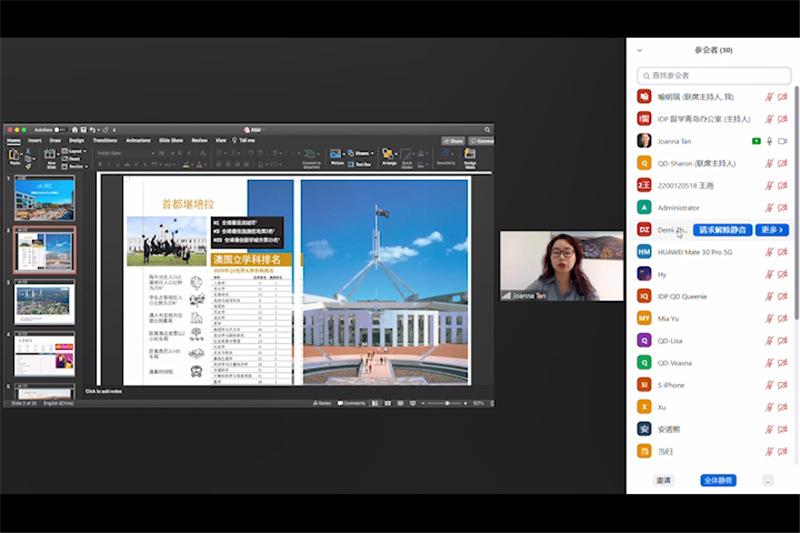Open the 更多 dropdown for Demi
This screenshot has width=800, height=533.
(773, 230)
